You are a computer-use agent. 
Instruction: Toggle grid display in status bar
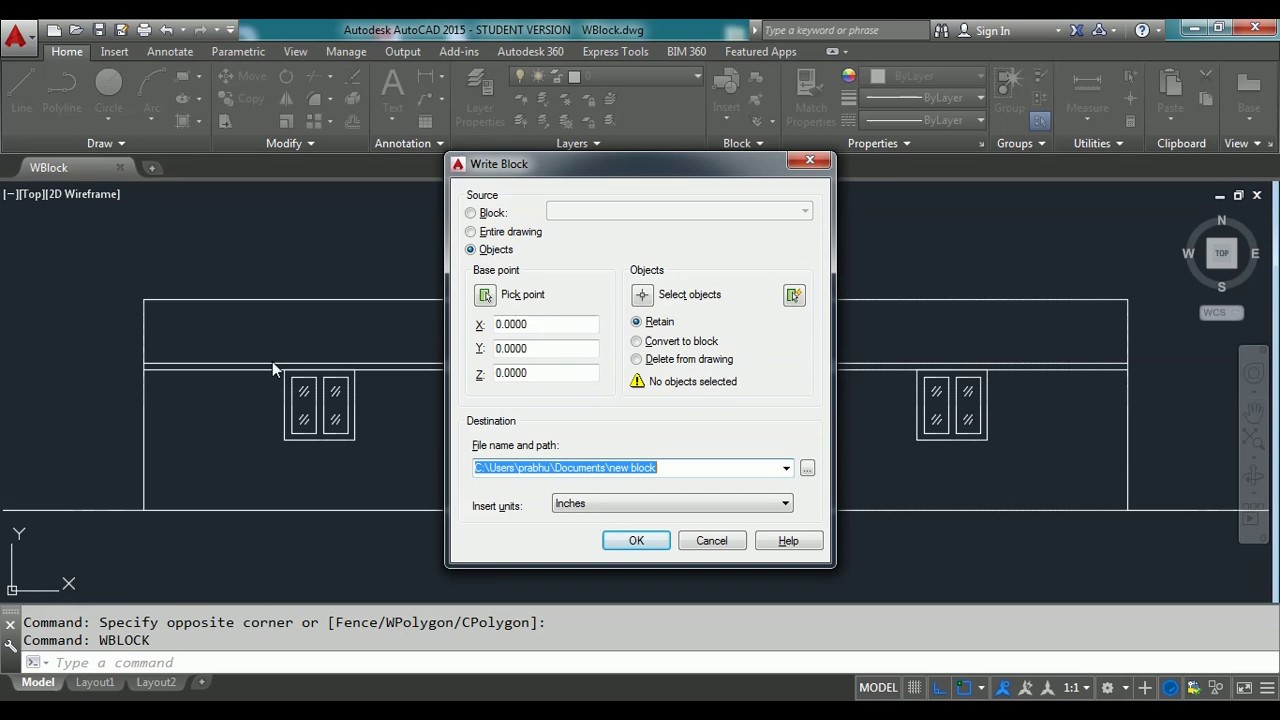[x=914, y=688]
